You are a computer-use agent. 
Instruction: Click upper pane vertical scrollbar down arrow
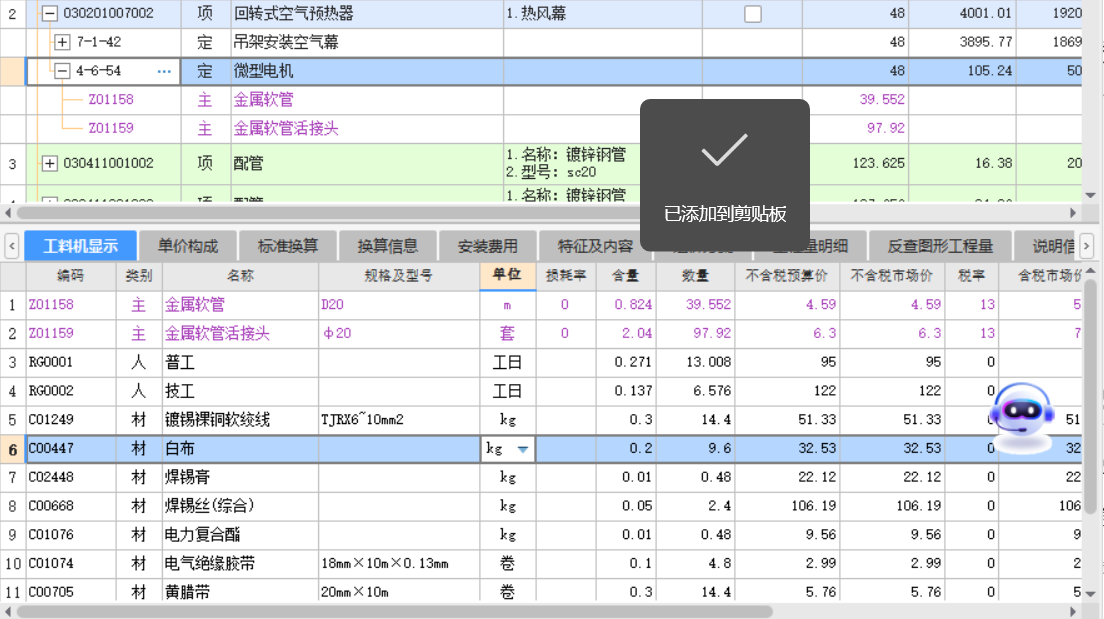[1090, 195]
